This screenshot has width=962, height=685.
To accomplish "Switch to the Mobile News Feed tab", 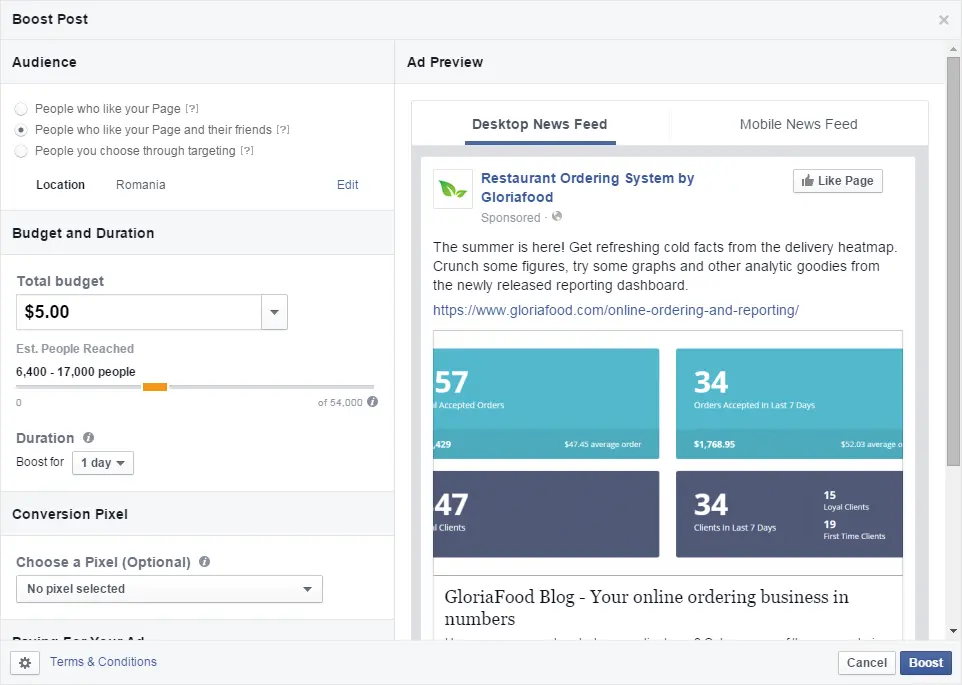I will click(798, 124).
